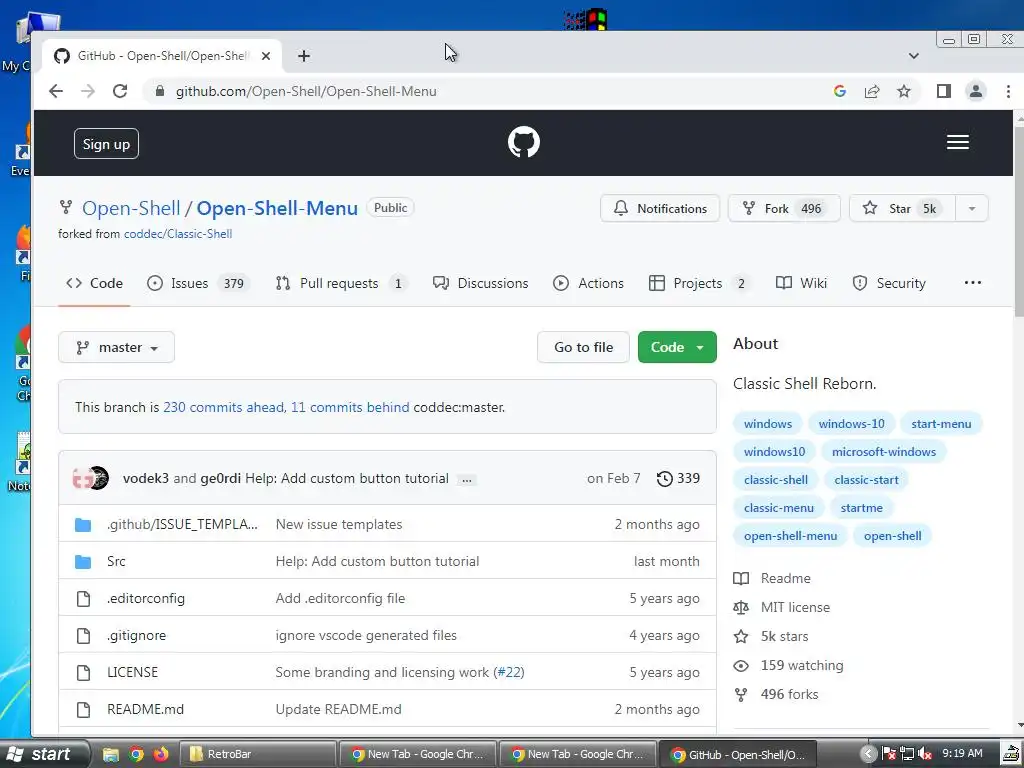
Task: Click the Go to file button
Action: pyautogui.click(x=583, y=347)
